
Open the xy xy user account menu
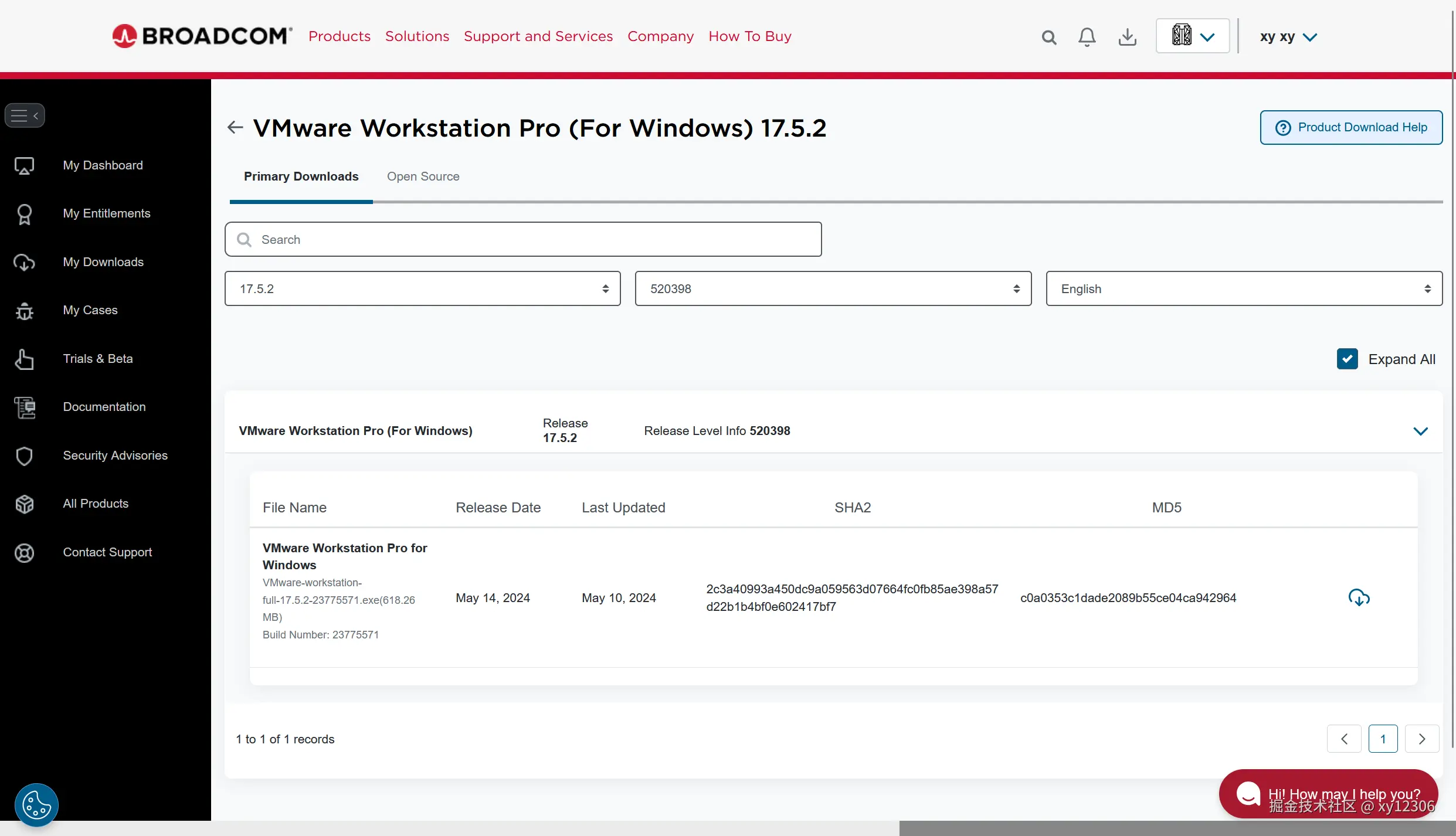tap(1288, 37)
